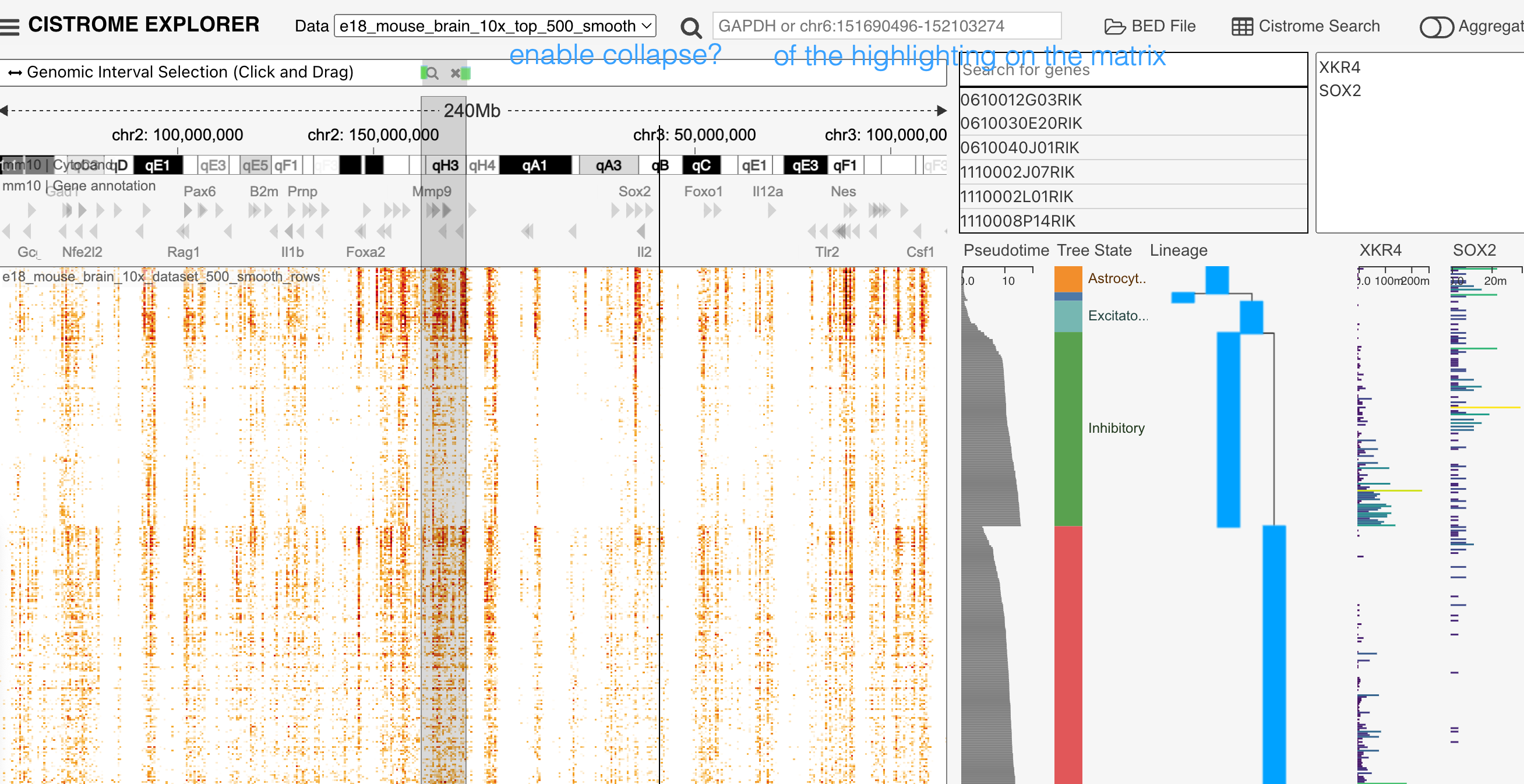
Task: Click a reverse gene annotation arrow near Foxa2
Action: pyautogui.click(x=361, y=231)
